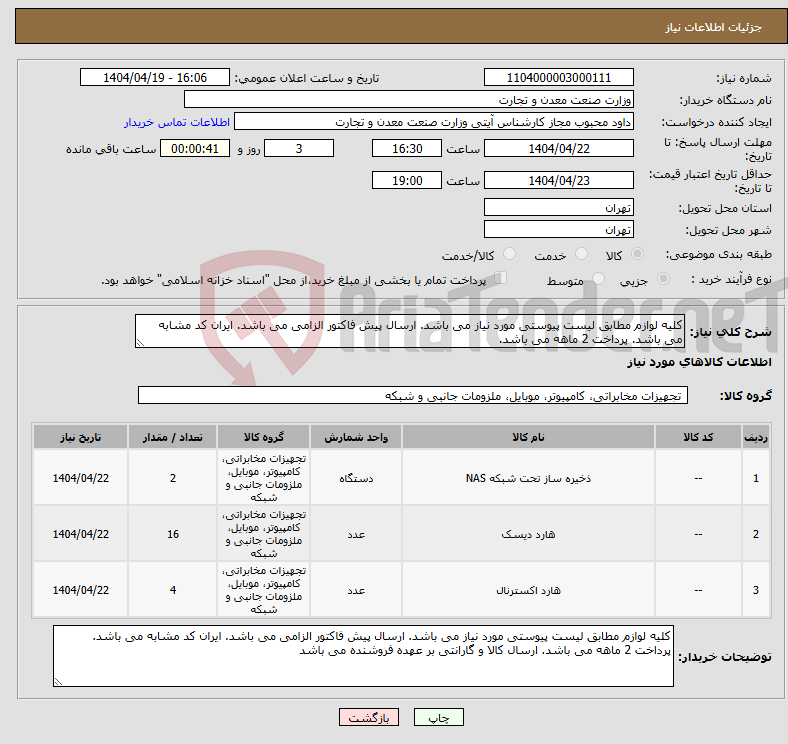Image resolution: width=788 pixels, height=744 pixels.
Task: Open the اطلاعات تماس خریدار link
Action: point(177,122)
